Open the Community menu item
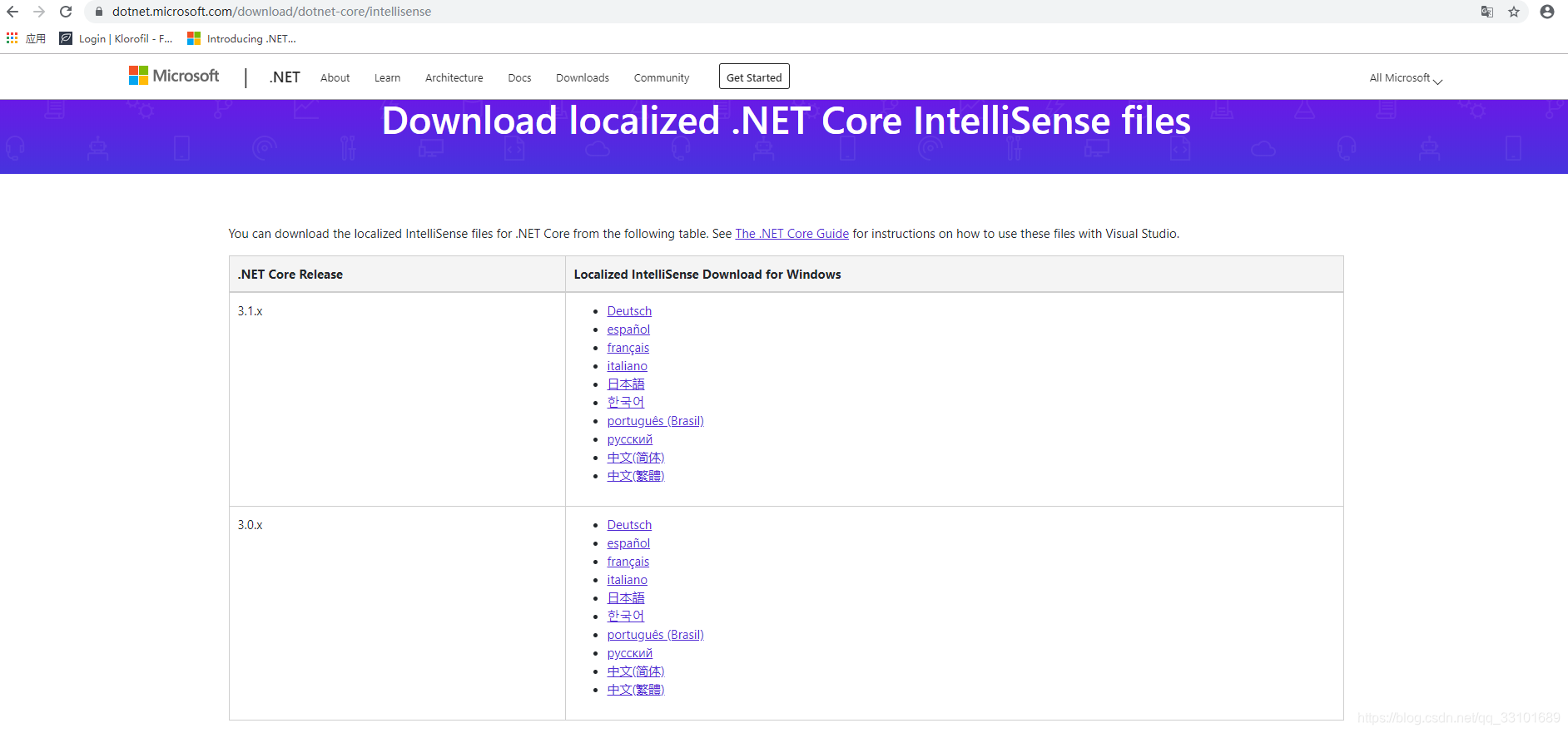Image resolution: width=1568 pixels, height=733 pixels. coord(662,78)
